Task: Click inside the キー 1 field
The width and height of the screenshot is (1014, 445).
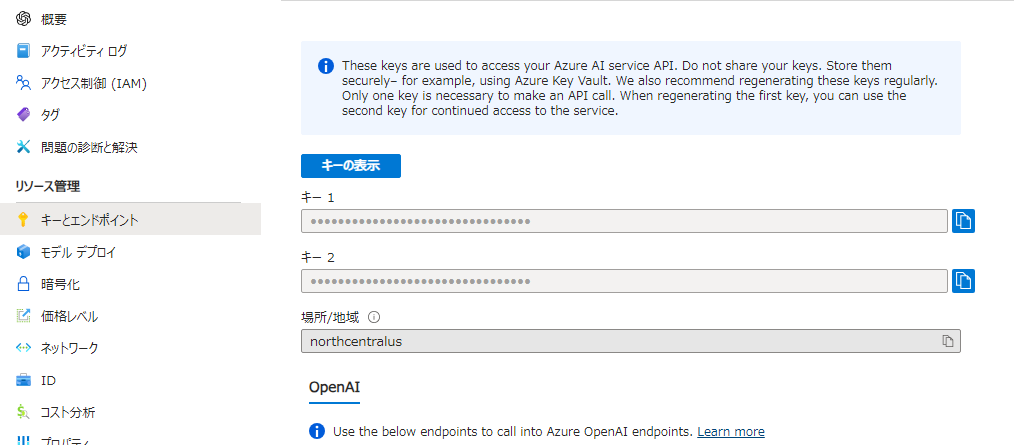Action: click(x=624, y=221)
